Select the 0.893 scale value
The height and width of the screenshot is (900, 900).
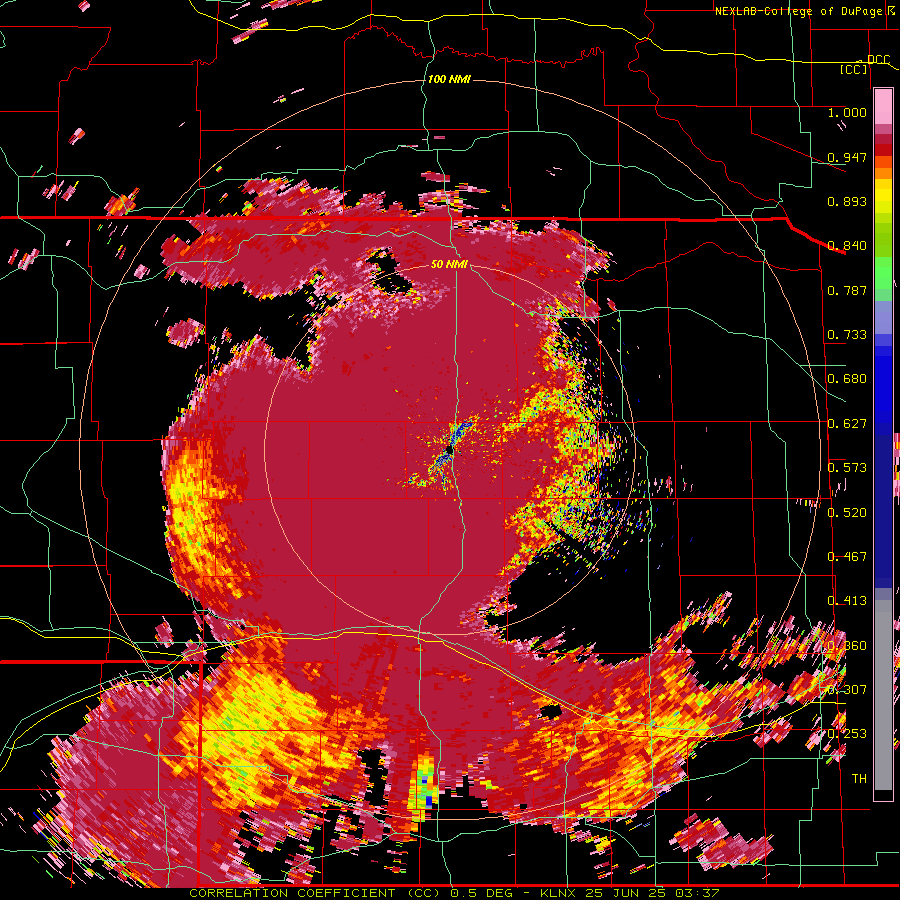(x=847, y=201)
